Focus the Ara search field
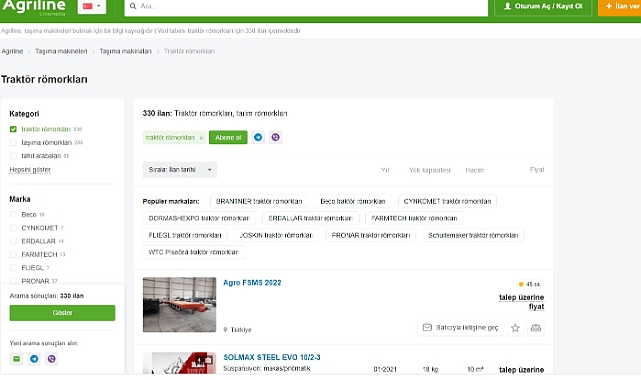This screenshot has width=641, height=380. pos(306,6)
